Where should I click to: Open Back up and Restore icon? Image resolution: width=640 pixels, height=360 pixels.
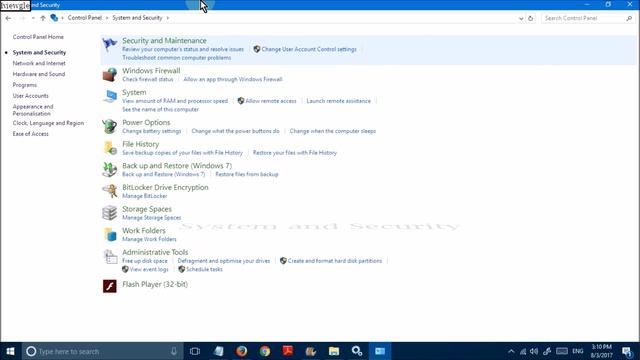(x=109, y=169)
